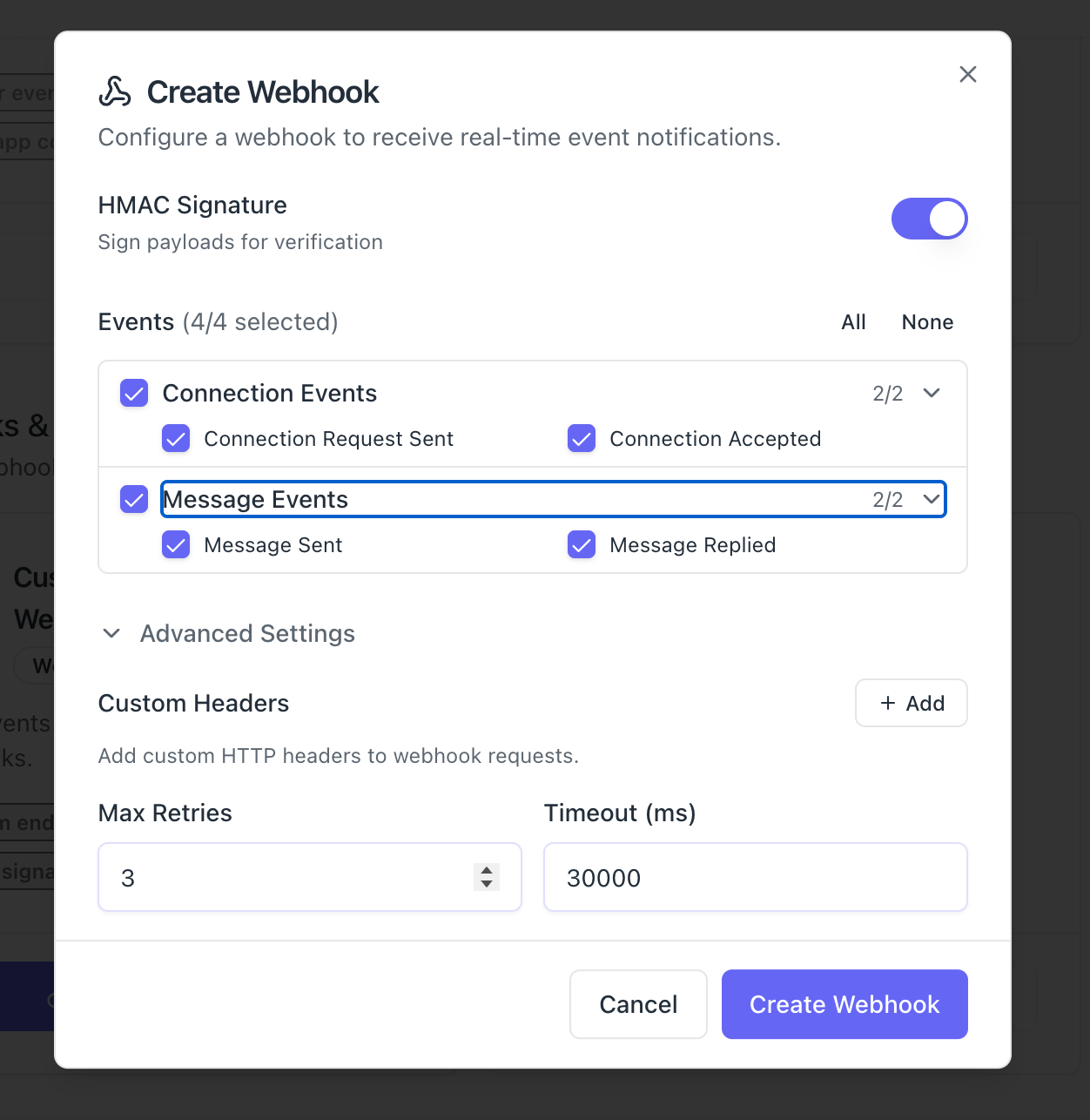The width and height of the screenshot is (1090, 1120).
Task: Uncheck Message Replied event
Action: 582,545
